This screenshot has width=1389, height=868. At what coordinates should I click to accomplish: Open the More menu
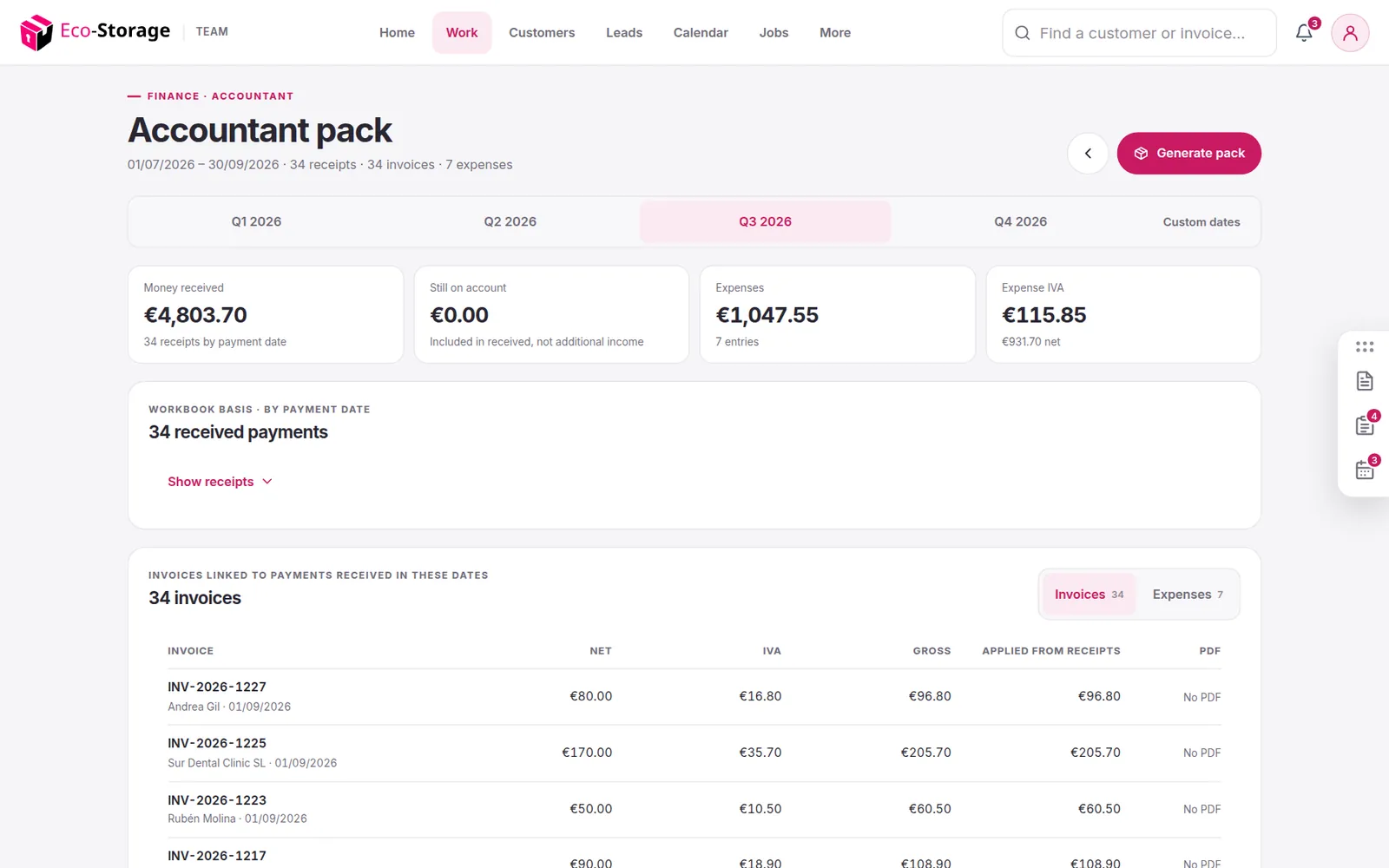(x=835, y=33)
